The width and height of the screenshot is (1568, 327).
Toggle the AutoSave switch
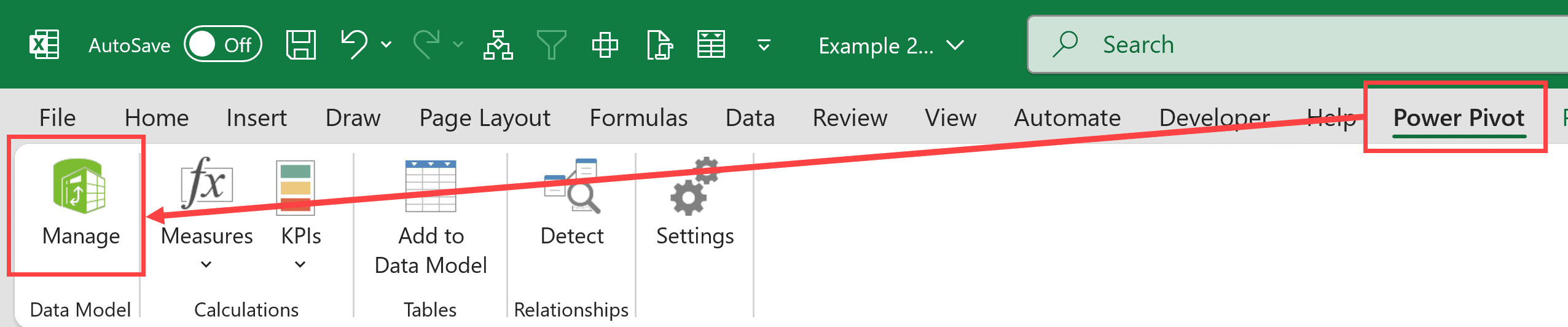[x=222, y=45]
